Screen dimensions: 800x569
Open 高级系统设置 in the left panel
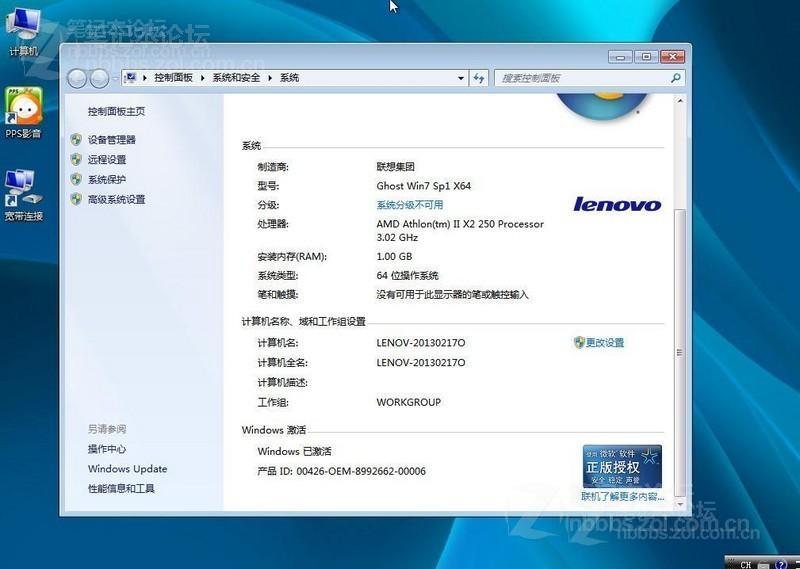click(x=116, y=199)
